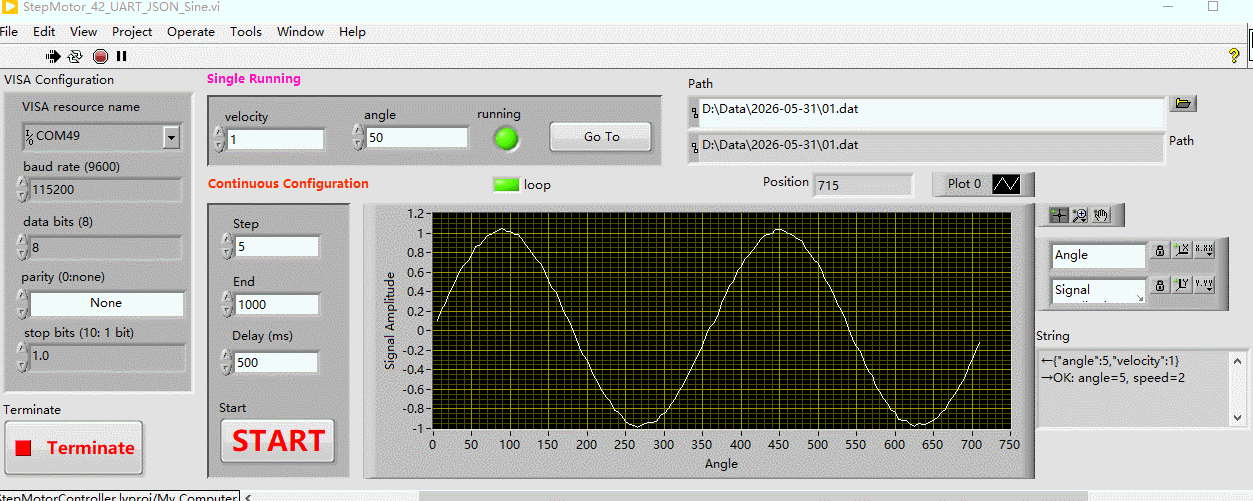Screen dimensions: 1253x501
Task: Click the Delay (ms) field showing 500
Action: click(277, 363)
